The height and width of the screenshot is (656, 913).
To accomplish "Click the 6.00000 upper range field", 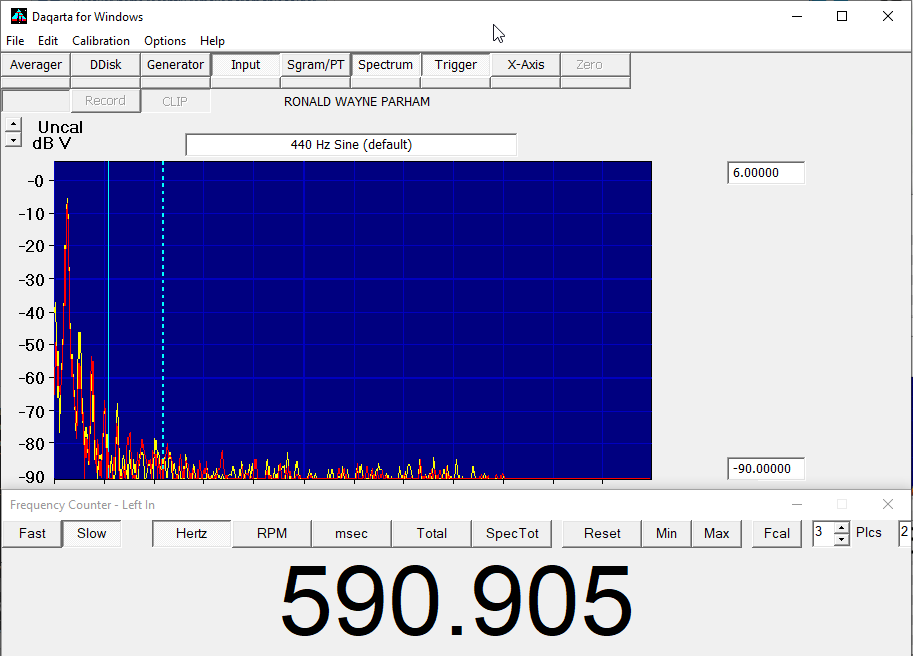I will tap(765, 173).
